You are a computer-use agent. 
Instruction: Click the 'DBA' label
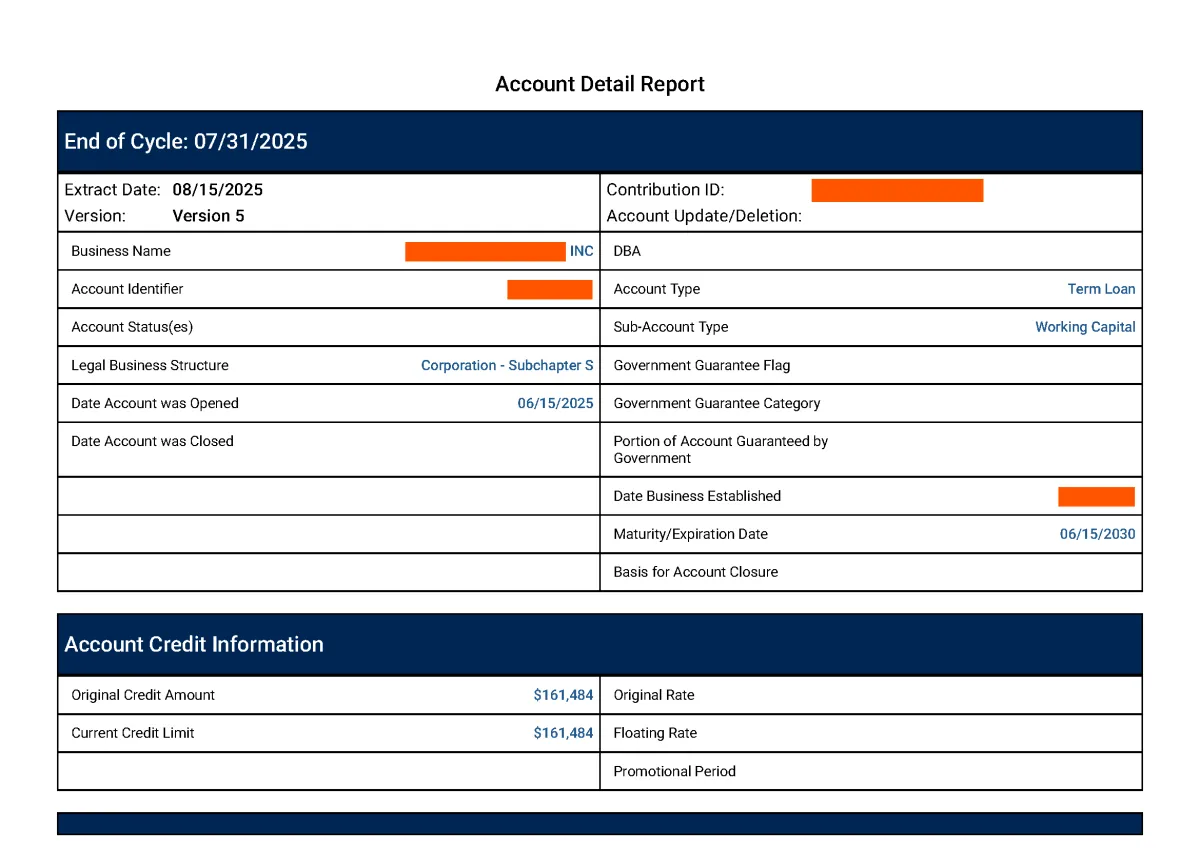[x=627, y=251]
